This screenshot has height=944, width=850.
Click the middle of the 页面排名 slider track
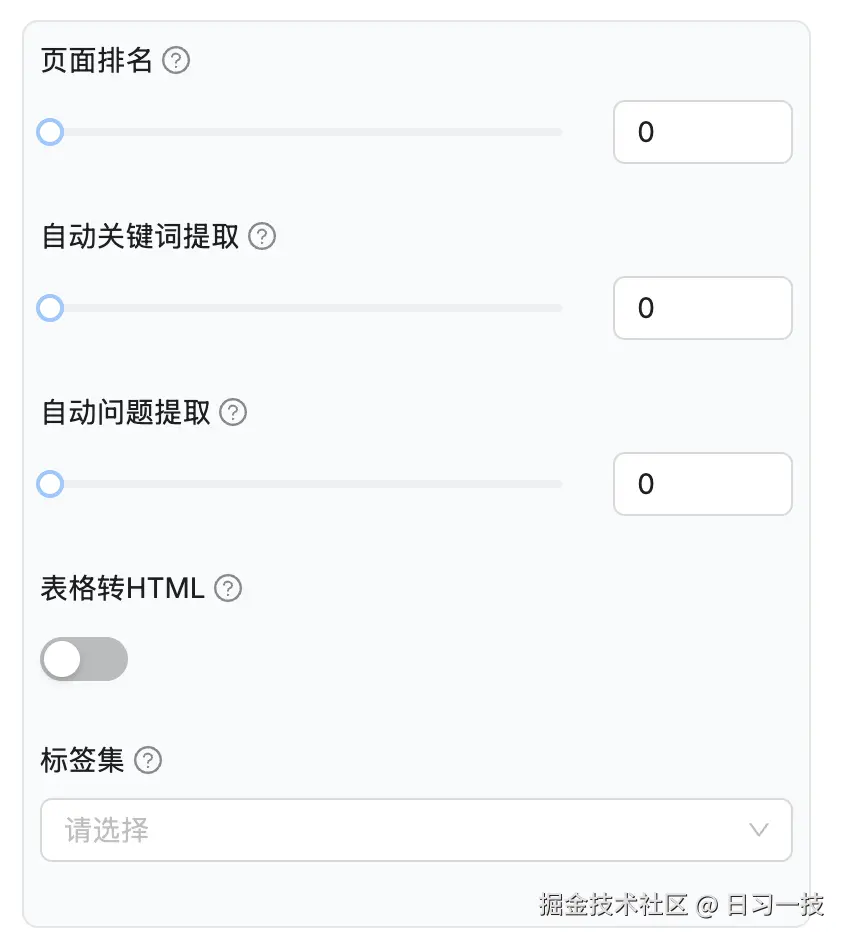pyautogui.click(x=306, y=132)
